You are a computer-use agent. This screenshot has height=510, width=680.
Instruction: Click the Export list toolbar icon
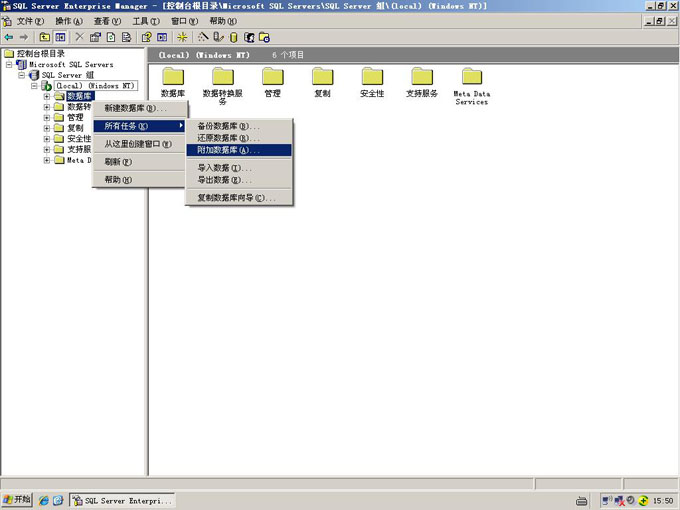click(x=126, y=37)
